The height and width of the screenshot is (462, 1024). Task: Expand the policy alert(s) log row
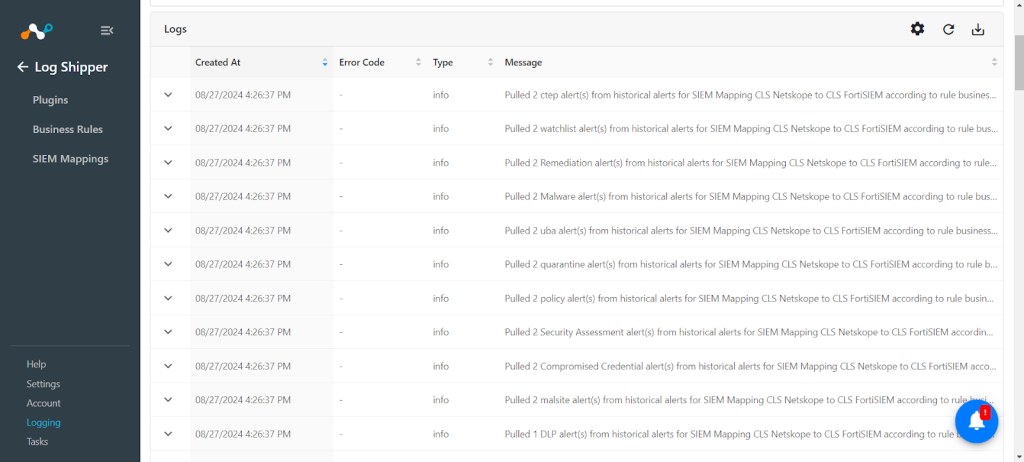pos(168,298)
